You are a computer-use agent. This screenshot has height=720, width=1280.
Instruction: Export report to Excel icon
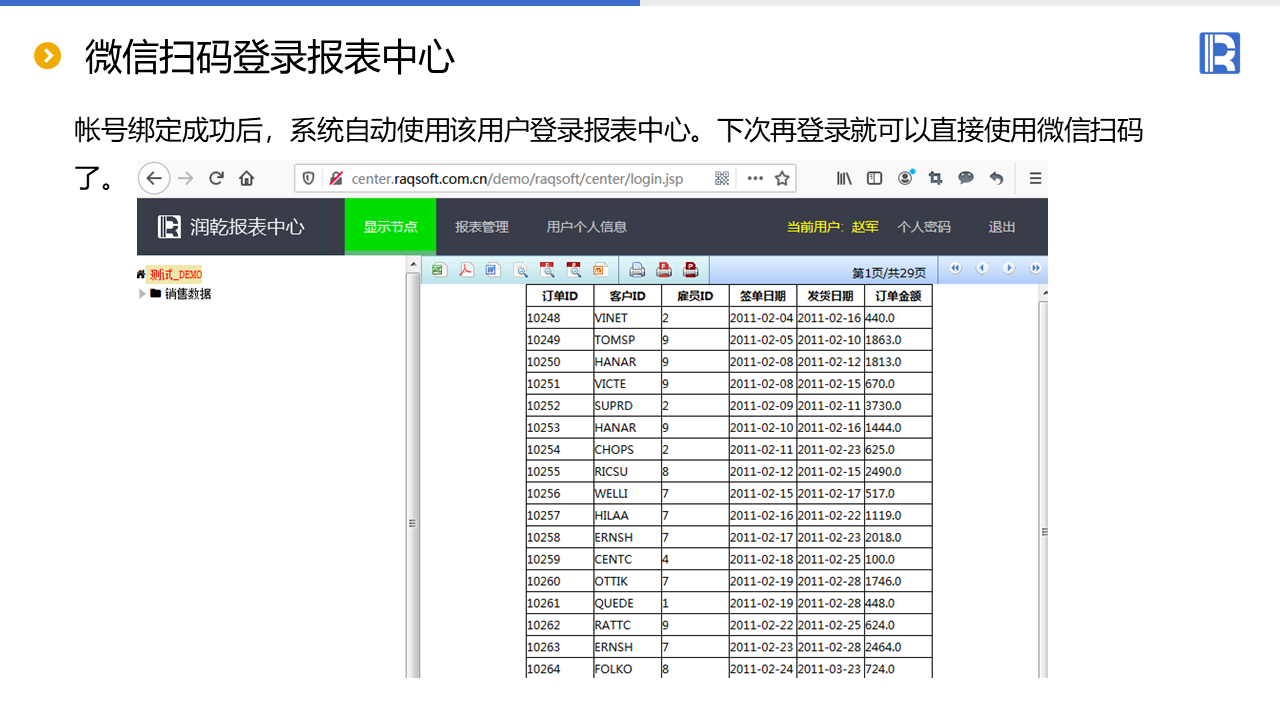(x=438, y=269)
